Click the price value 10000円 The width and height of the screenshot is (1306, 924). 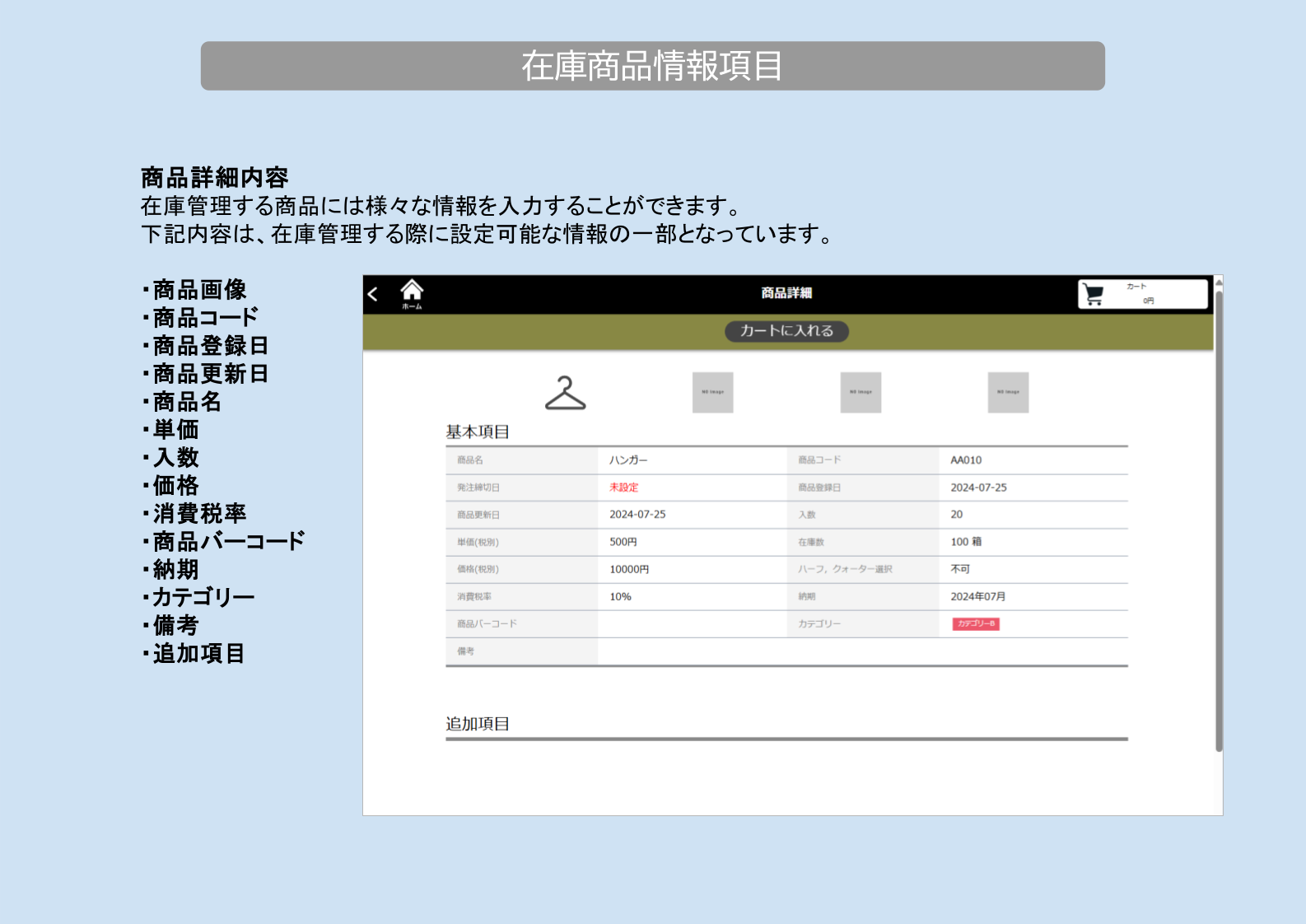point(629,569)
